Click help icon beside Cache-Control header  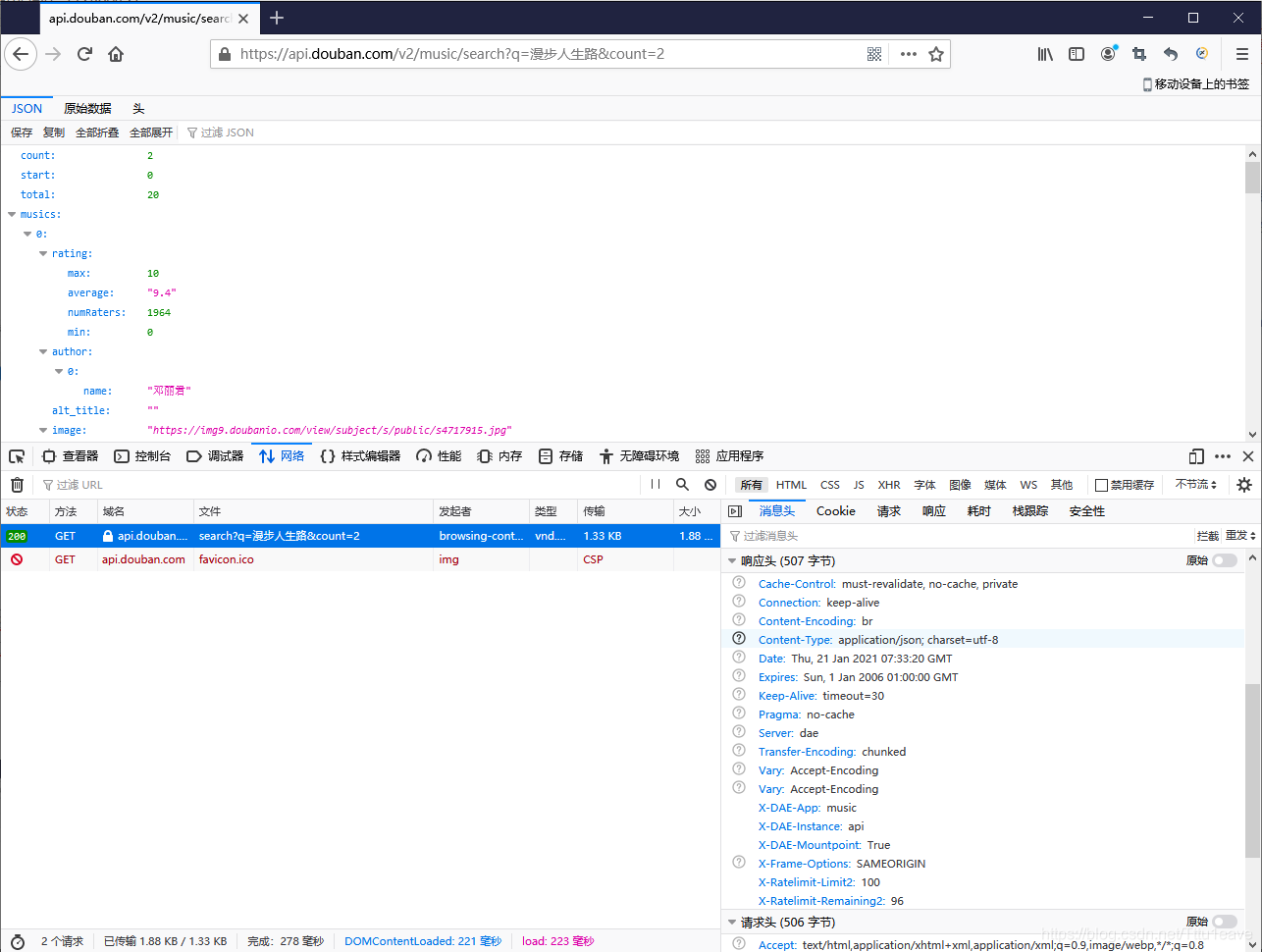[739, 583]
